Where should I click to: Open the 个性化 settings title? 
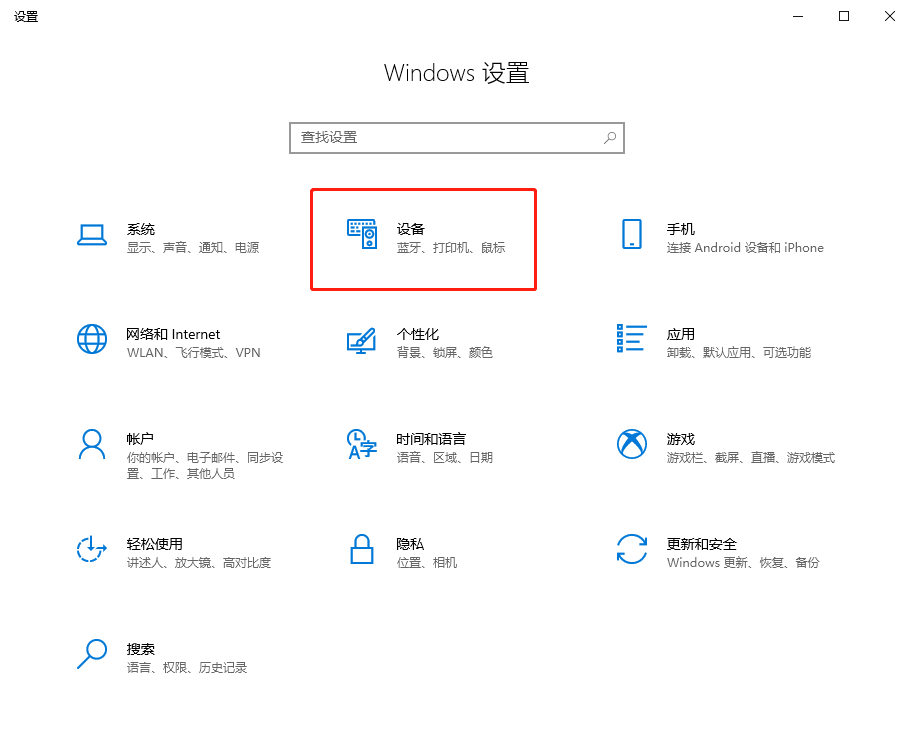point(417,334)
